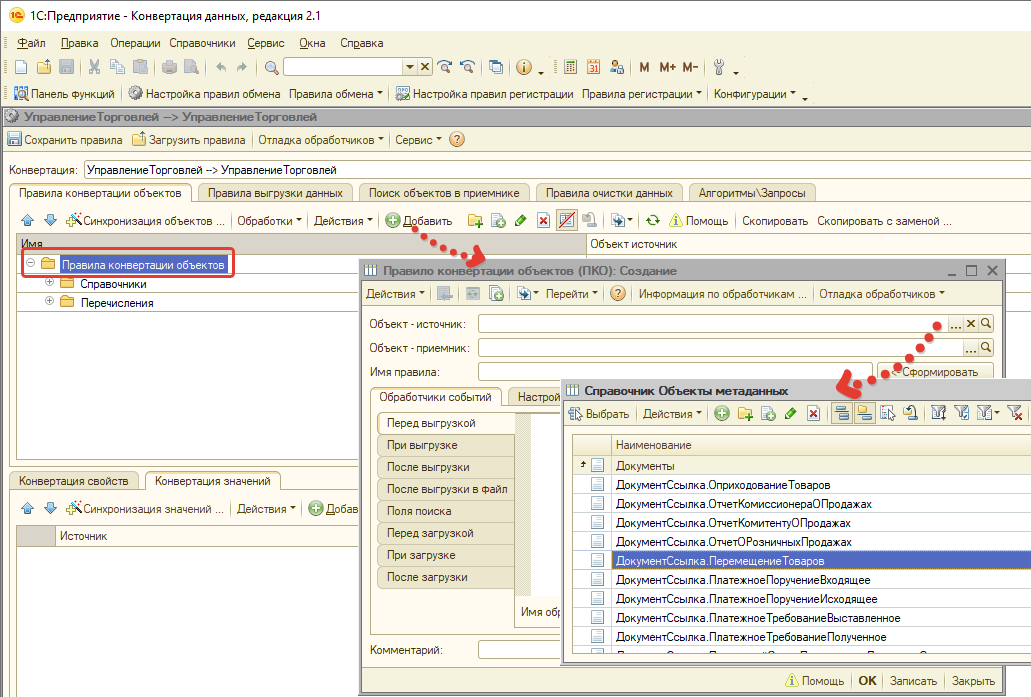
Task: Collapse the Правила конвертации объектов tree node
Action: tap(31, 263)
